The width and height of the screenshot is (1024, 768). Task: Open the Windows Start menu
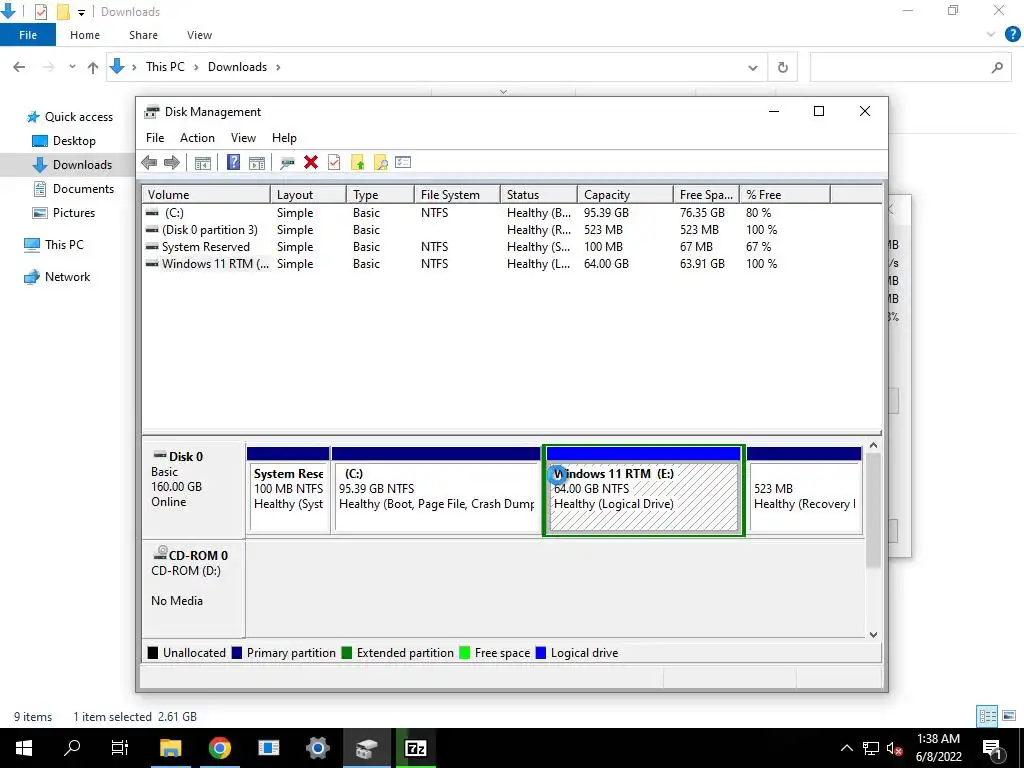pos(24,748)
